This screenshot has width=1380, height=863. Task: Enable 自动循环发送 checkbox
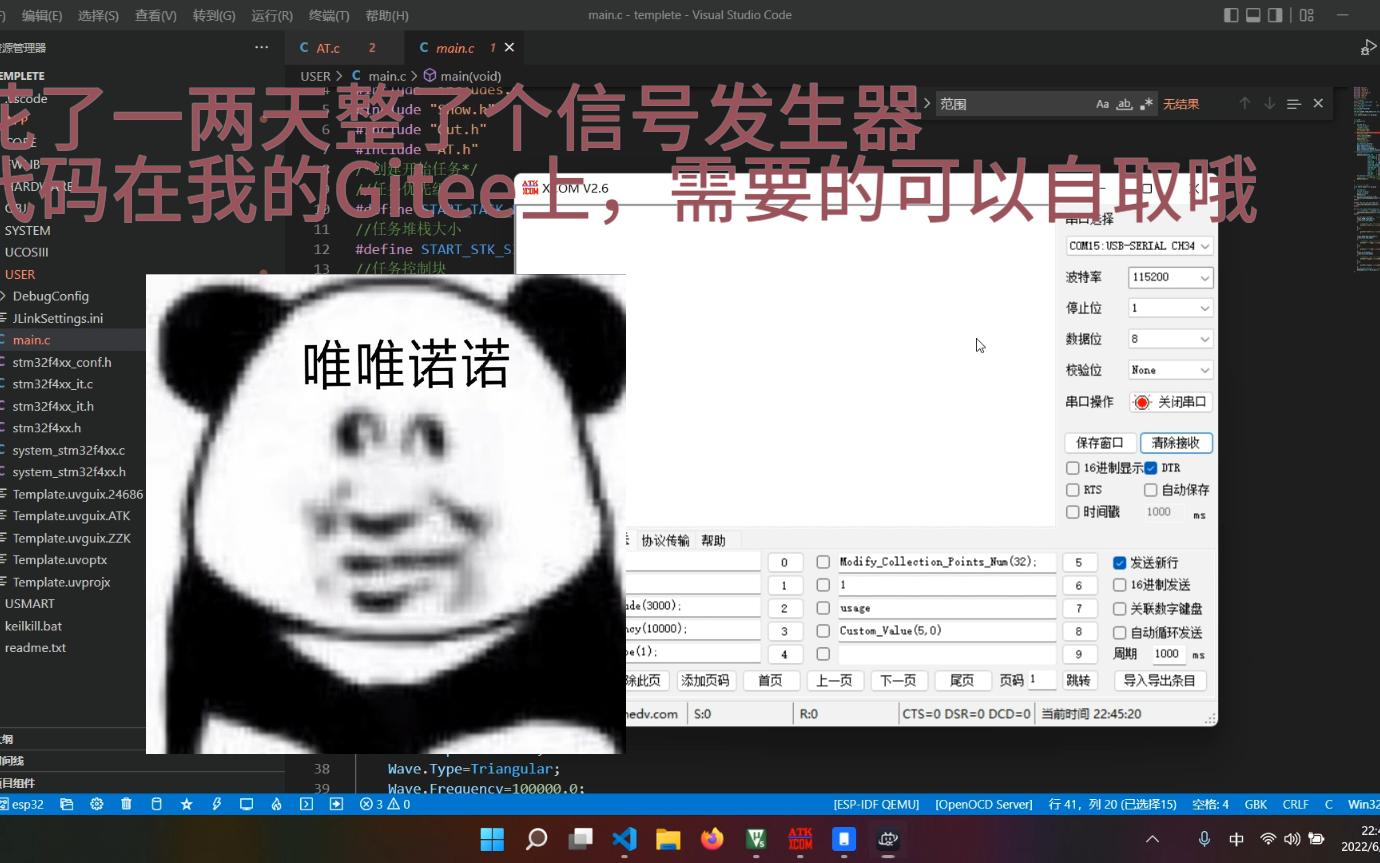[x=1120, y=633]
